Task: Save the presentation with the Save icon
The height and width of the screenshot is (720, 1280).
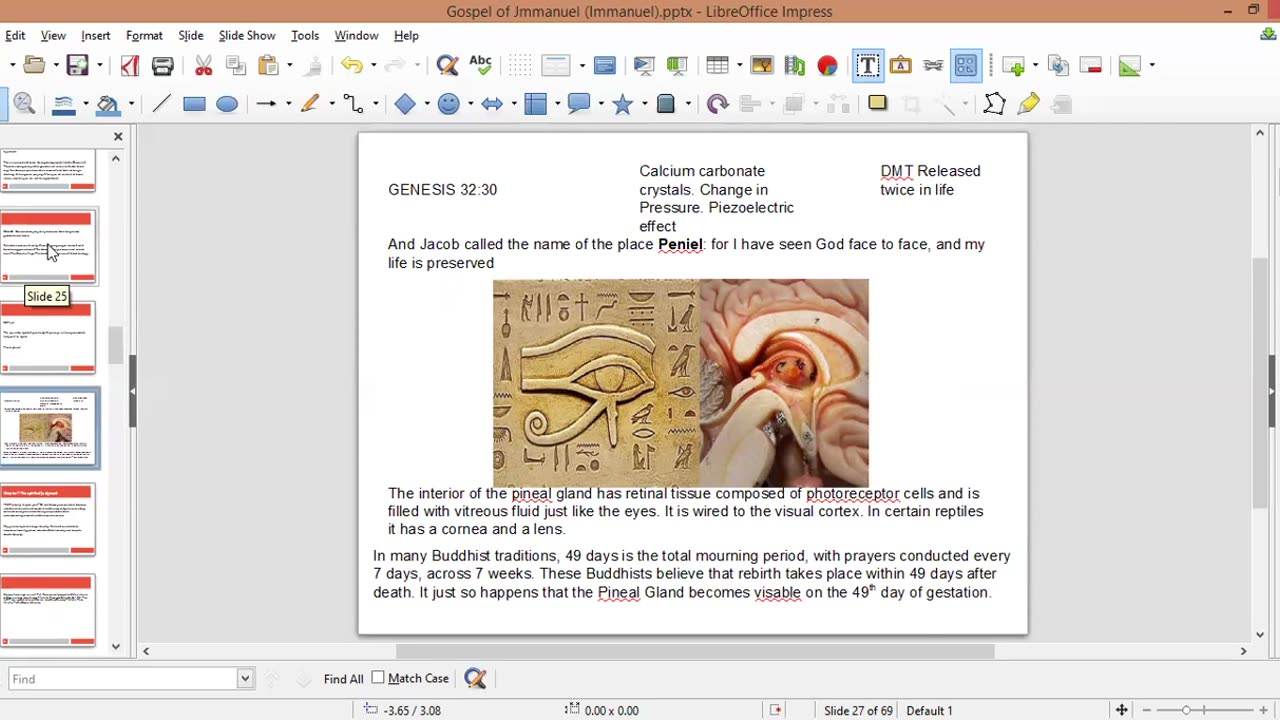Action: [x=77, y=66]
